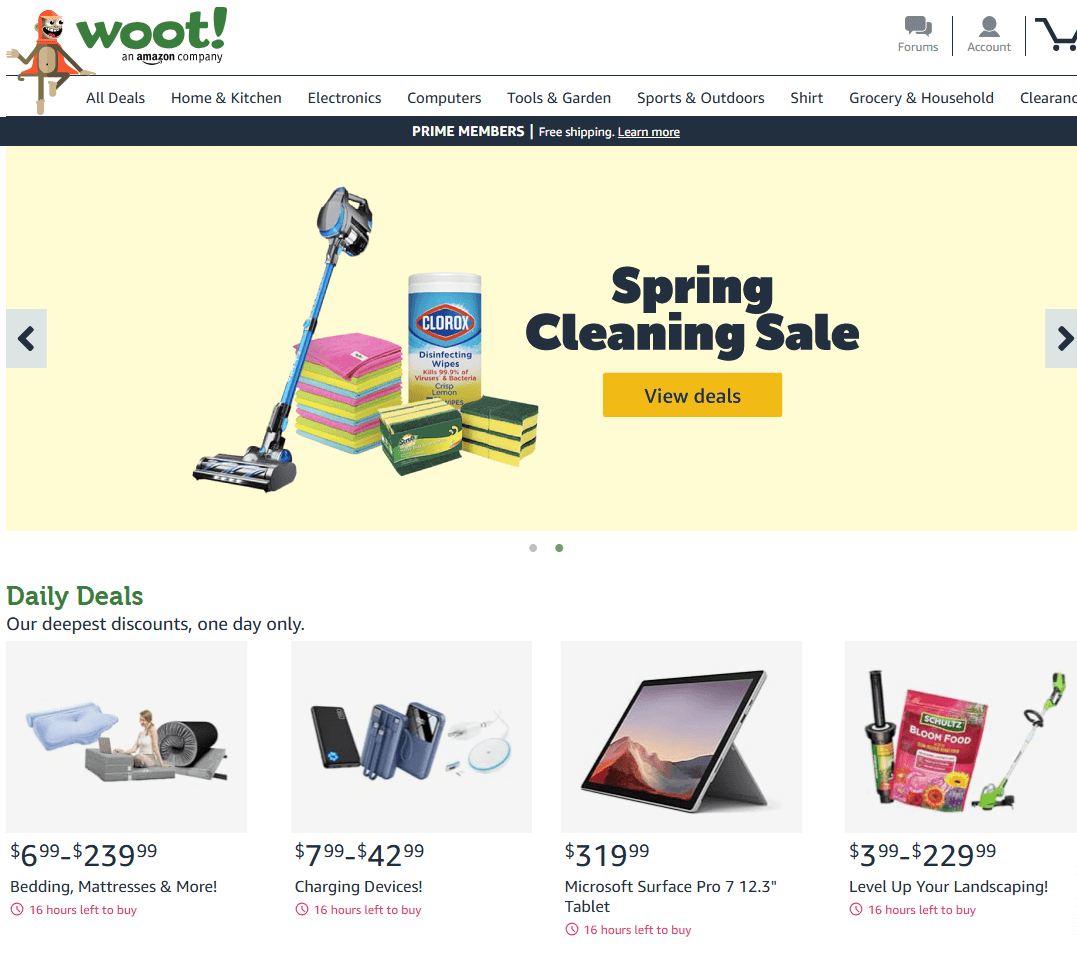This screenshot has height=969, width=1077.
Task: Click clock icon under Microsoft Surface deal
Action: click(571, 929)
